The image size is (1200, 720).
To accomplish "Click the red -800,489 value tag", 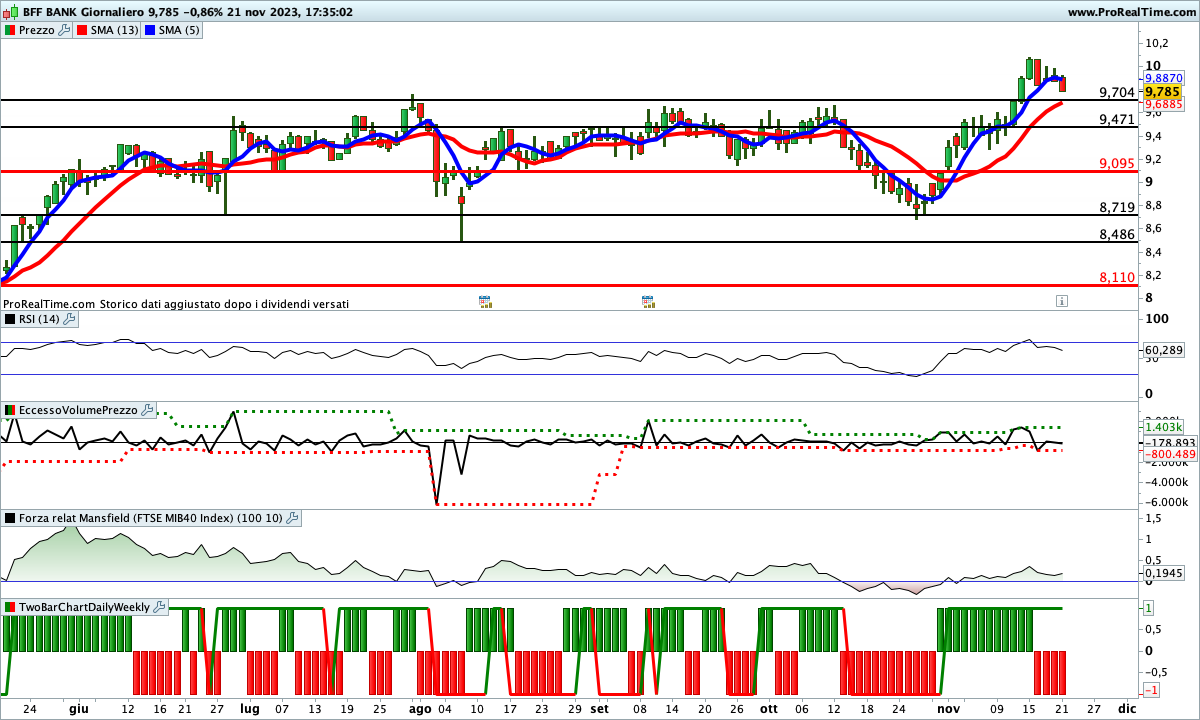I will 1169,454.
